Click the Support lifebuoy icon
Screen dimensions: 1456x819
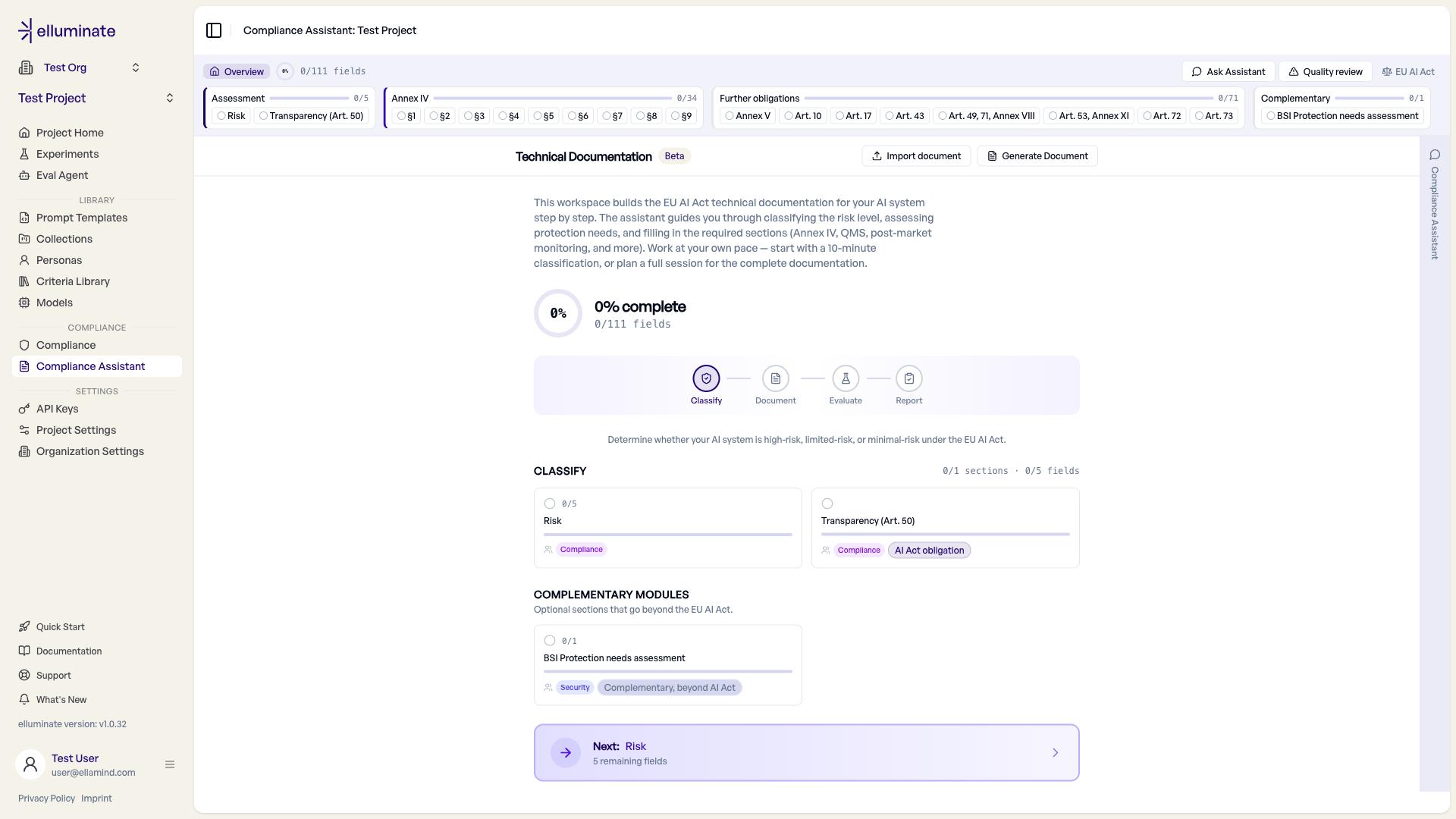24,675
